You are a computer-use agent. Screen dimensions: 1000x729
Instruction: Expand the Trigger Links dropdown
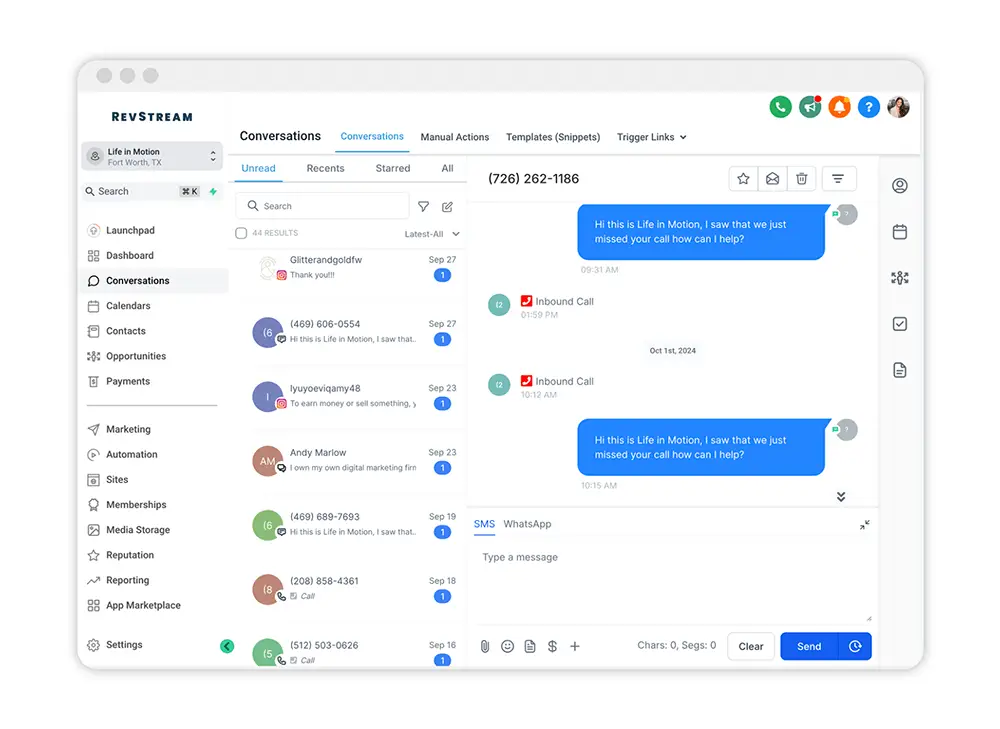point(651,137)
